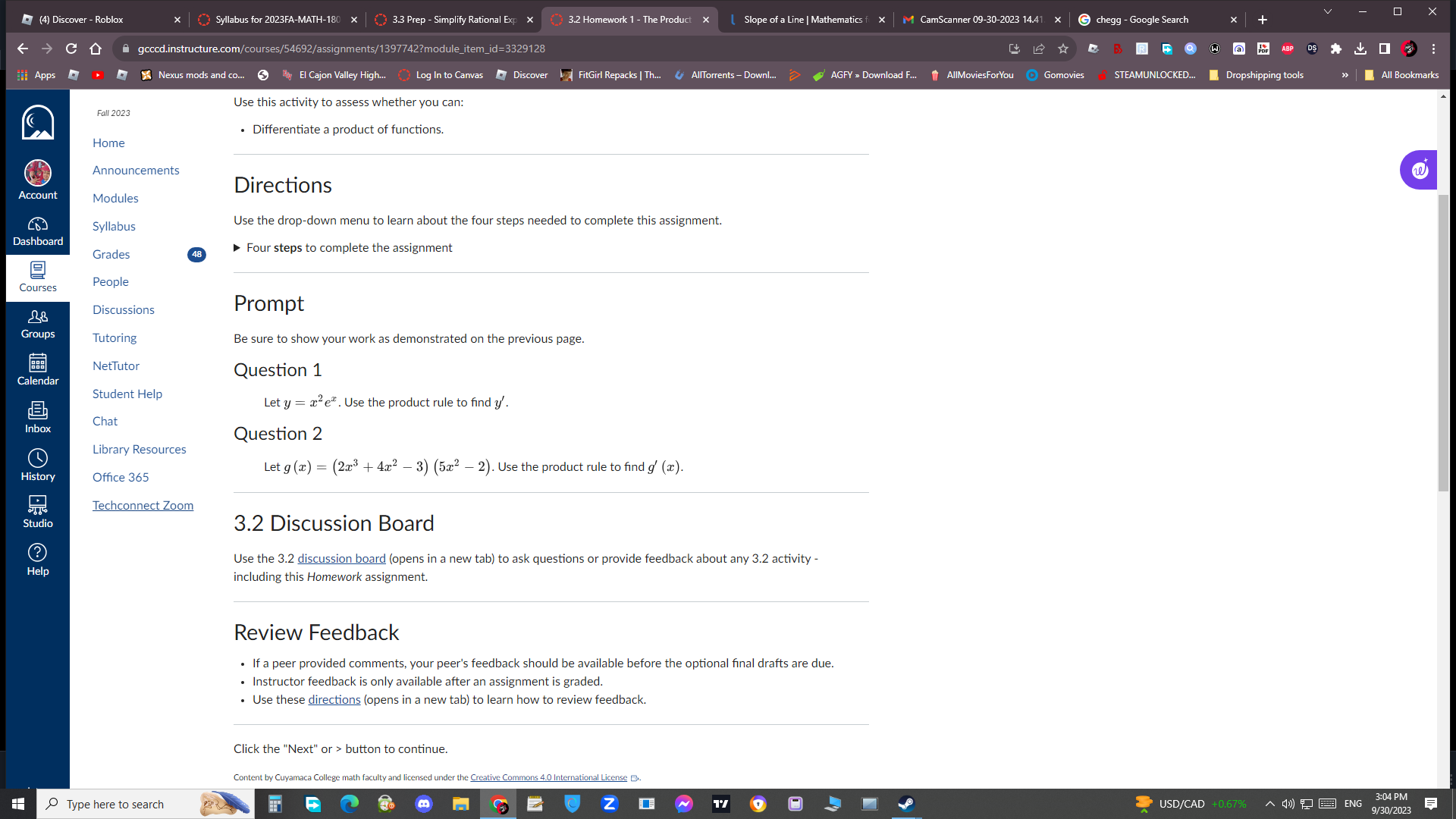Image resolution: width=1456 pixels, height=819 pixels.
Task: Click the Help question mark icon
Action: [x=38, y=560]
